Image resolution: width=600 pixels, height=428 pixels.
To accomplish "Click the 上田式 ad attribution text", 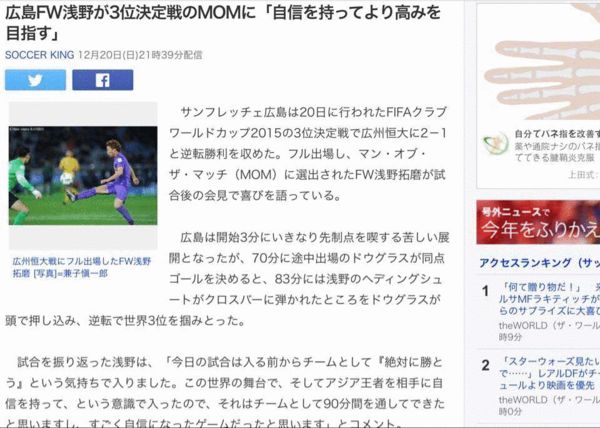I will point(584,175).
